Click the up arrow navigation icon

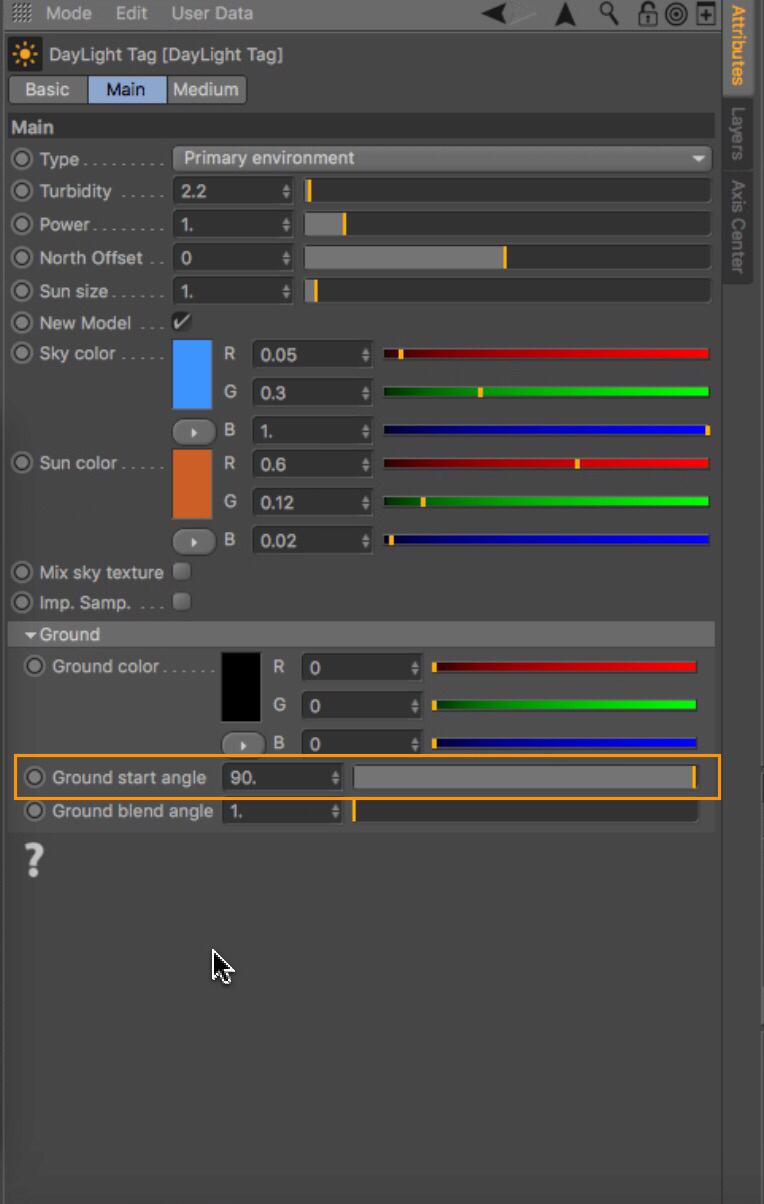(566, 13)
